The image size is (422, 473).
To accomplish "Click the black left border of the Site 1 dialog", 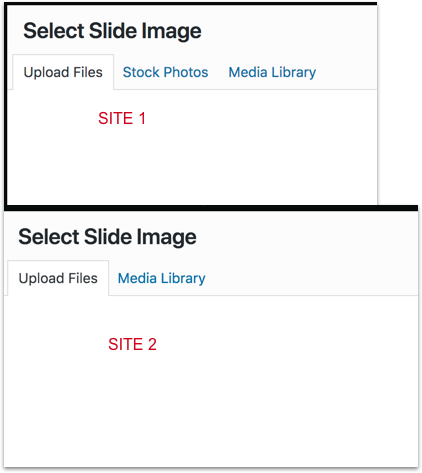I will click(6, 105).
